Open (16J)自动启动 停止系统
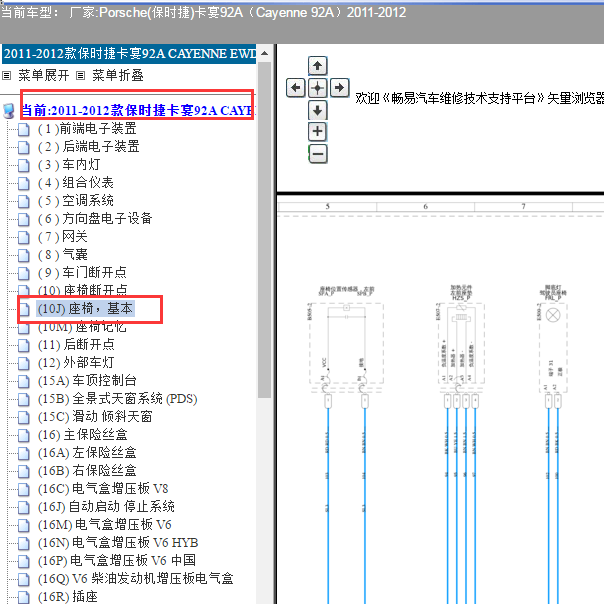This screenshot has width=604, height=604. (x=106, y=507)
